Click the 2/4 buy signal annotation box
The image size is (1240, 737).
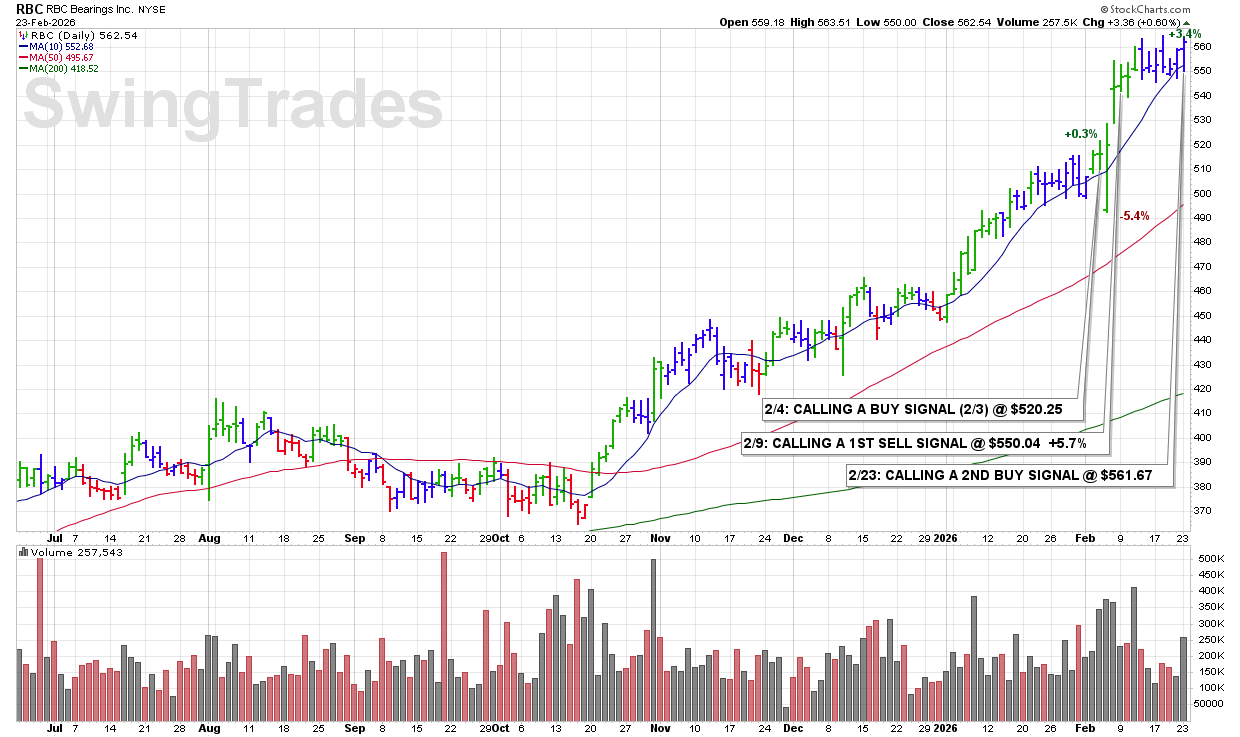click(x=917, y=408)
